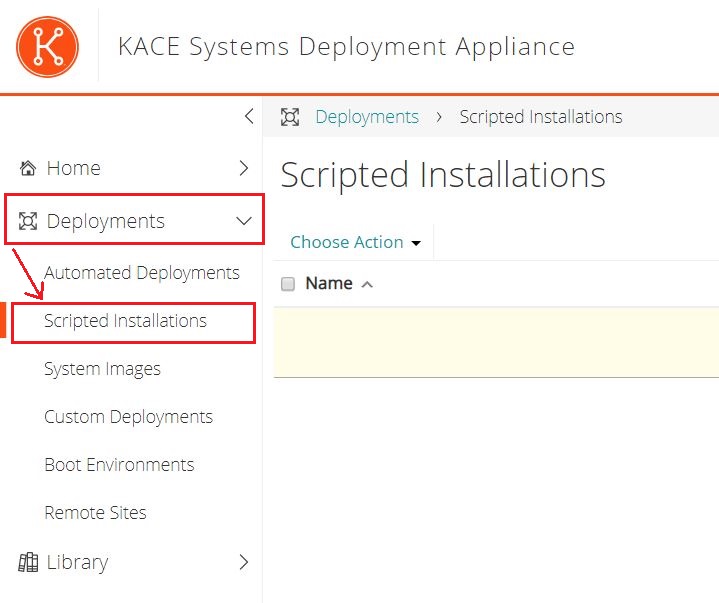Open System Images in sidebar
Screen dimensions: 719x603
(102, 369)
